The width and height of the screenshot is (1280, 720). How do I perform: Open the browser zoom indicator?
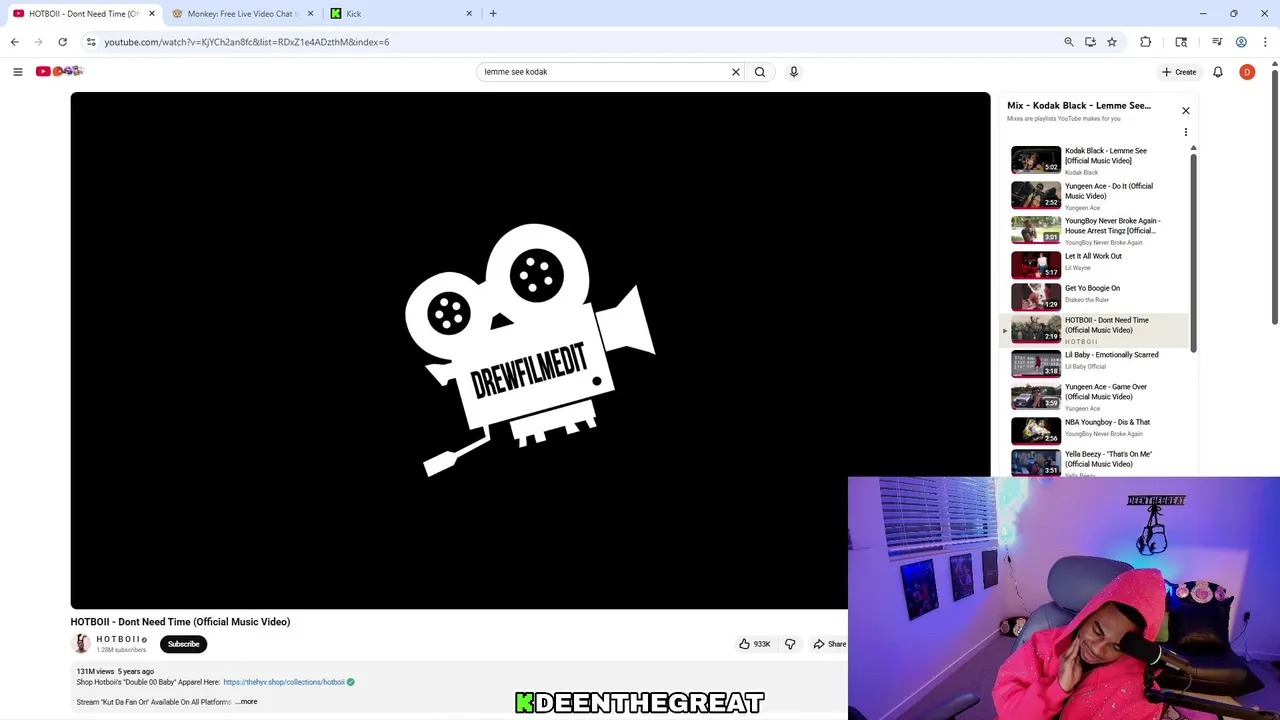(x=1069, y=42)
